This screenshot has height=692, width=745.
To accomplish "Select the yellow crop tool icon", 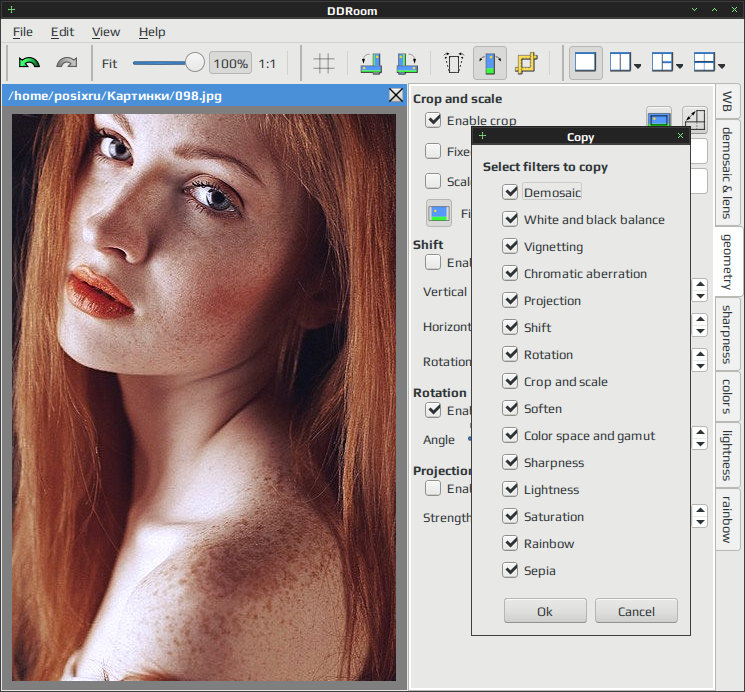I will tap(526, 63).
